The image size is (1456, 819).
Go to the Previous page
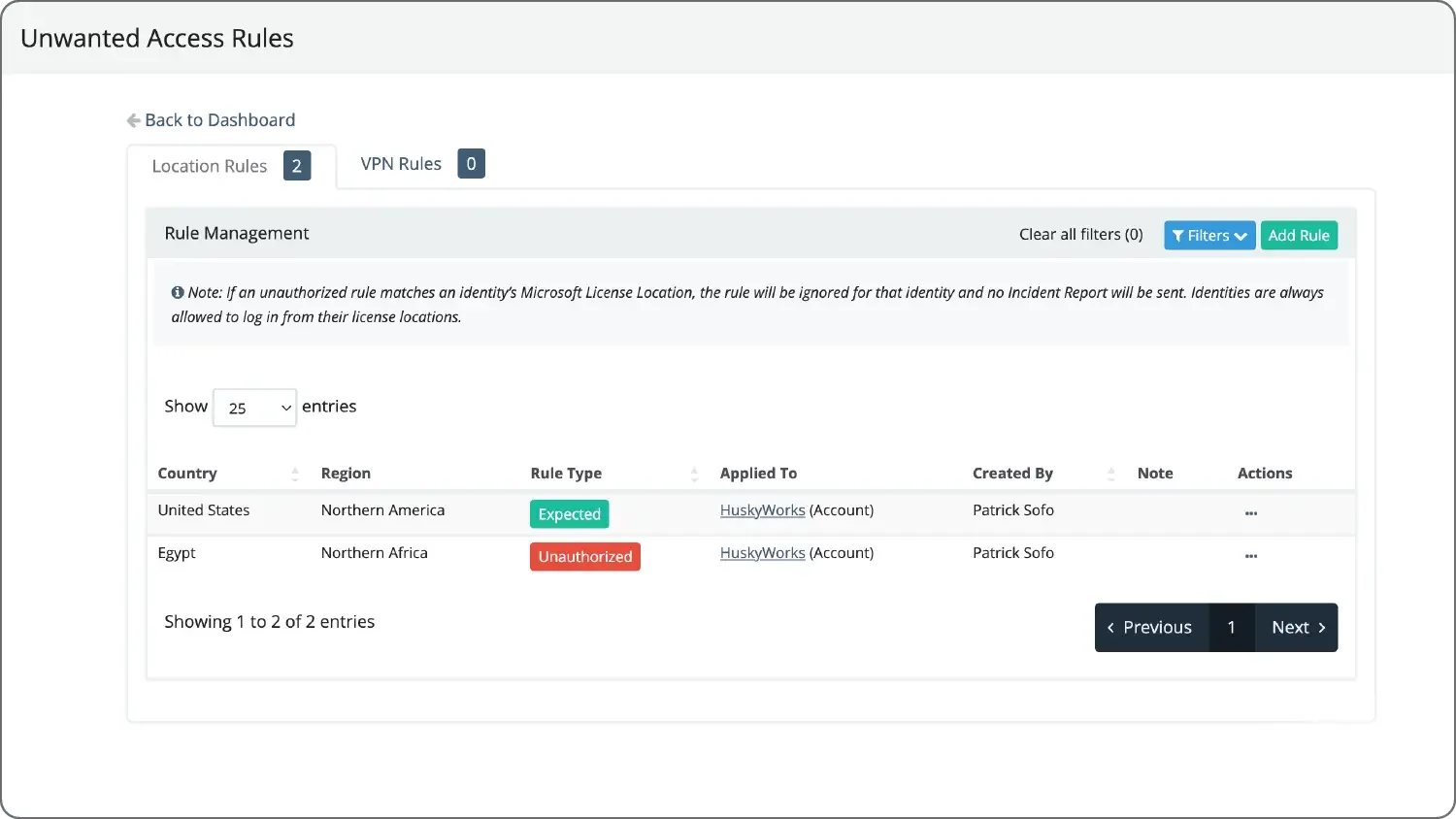[x=1151, y=628]
